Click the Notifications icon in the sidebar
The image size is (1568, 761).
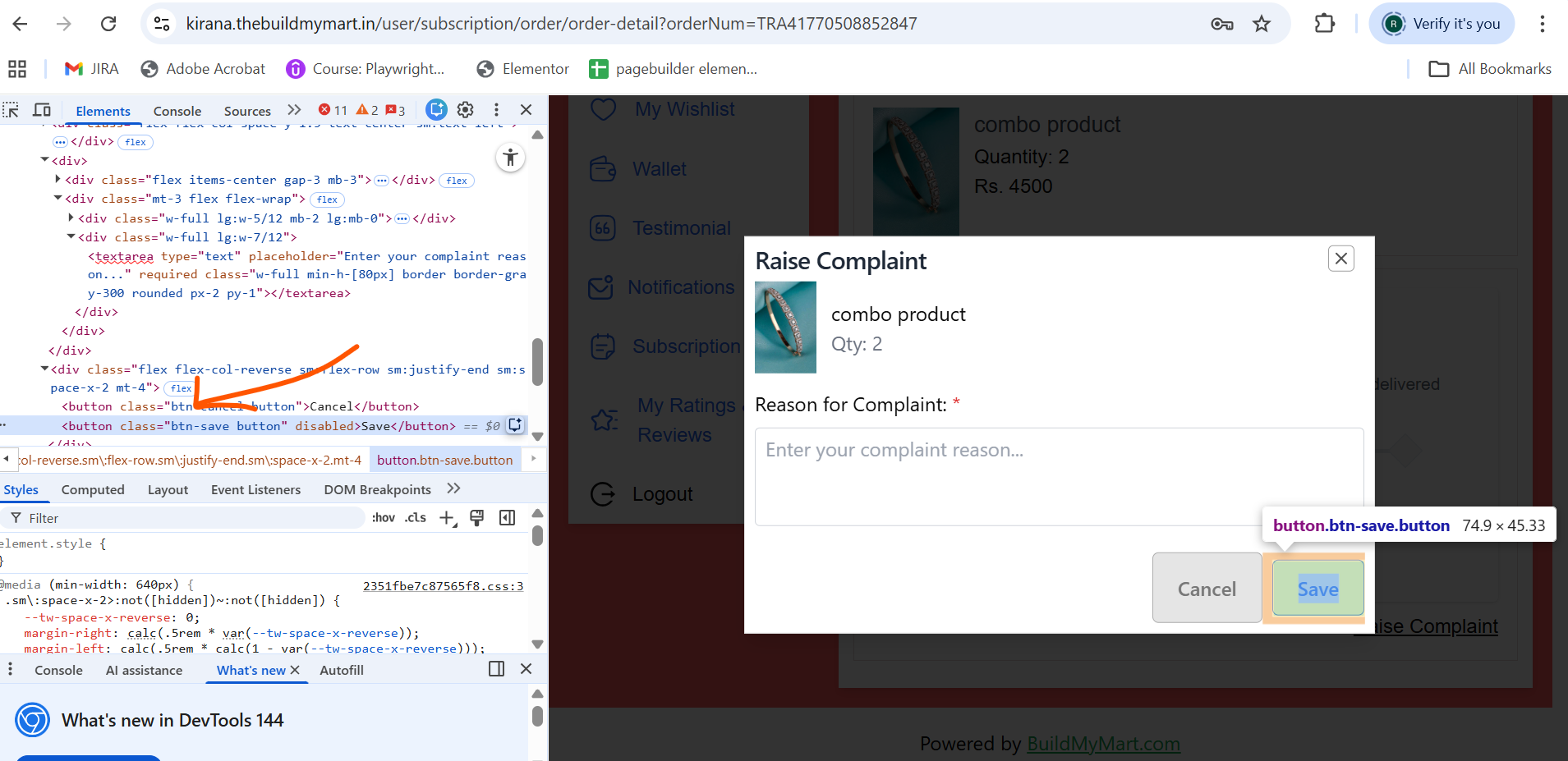coord(601,287)
